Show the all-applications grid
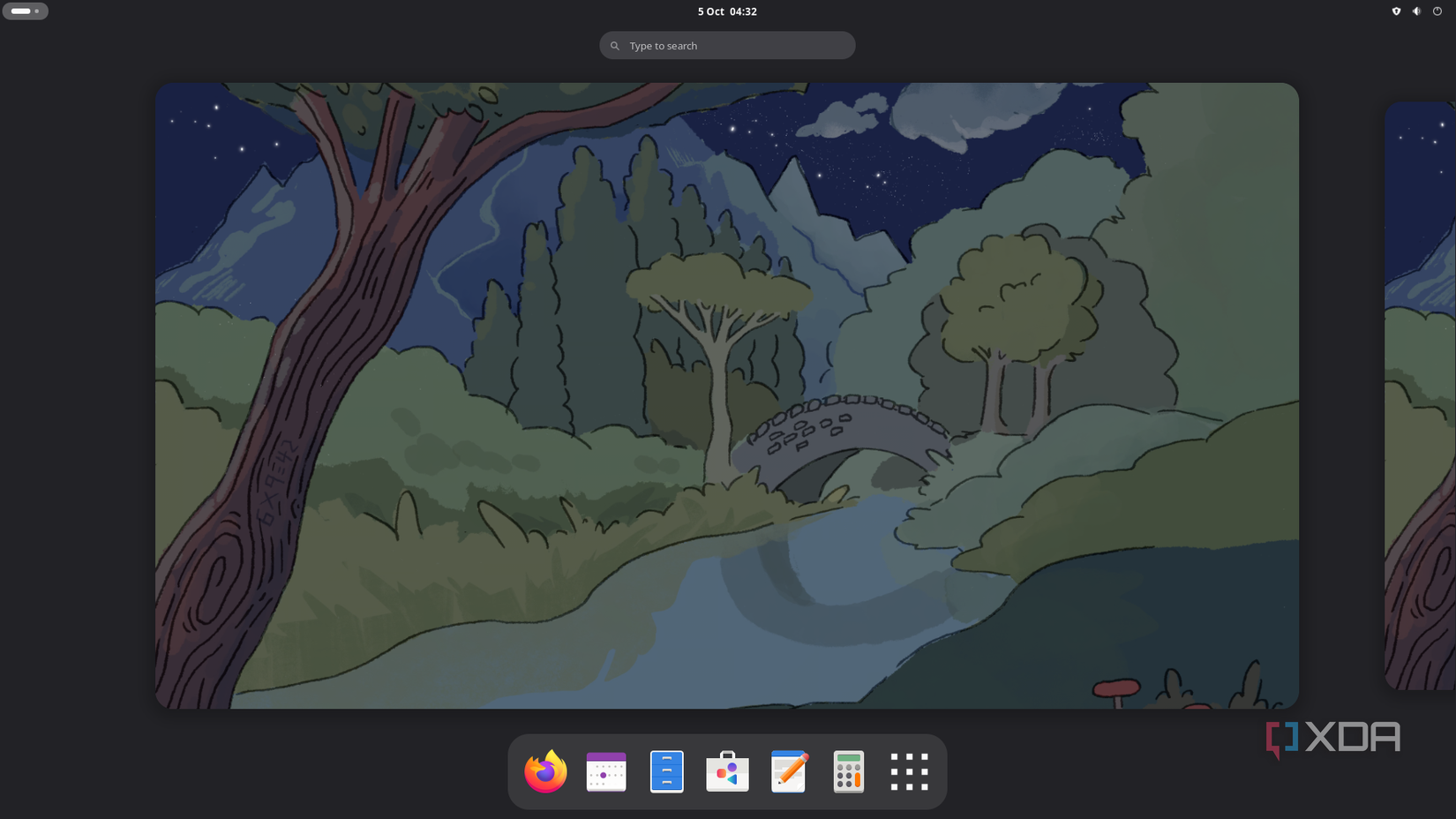The width and height of the screenshot is (1456, 819). 909,770
